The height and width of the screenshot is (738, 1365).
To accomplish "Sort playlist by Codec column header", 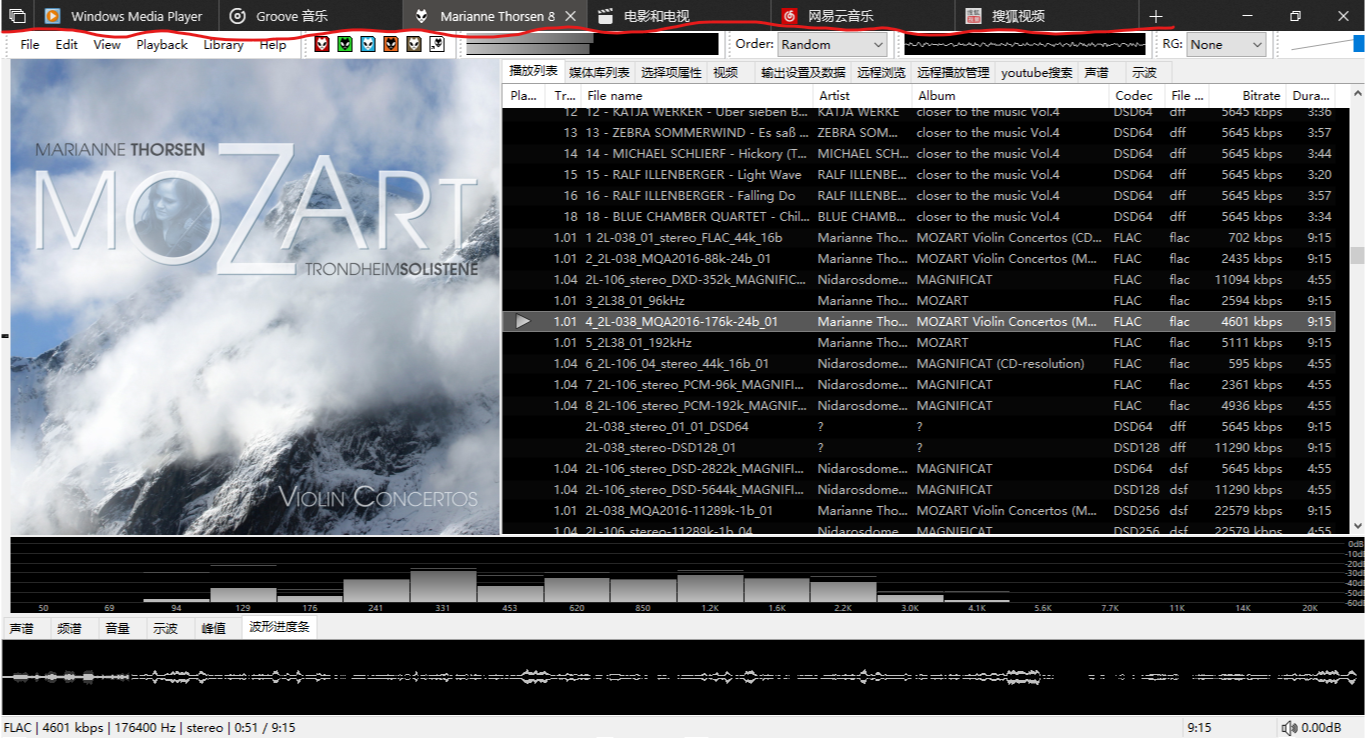I will 1137,95.
